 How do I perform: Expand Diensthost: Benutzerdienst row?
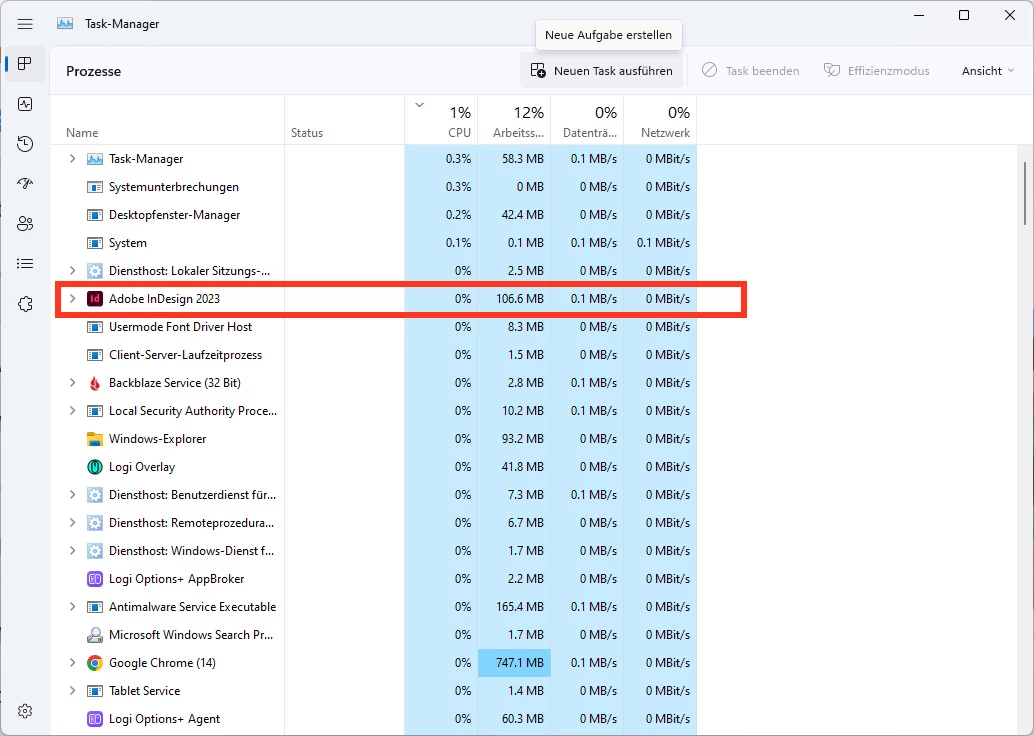tap(73, 495)
